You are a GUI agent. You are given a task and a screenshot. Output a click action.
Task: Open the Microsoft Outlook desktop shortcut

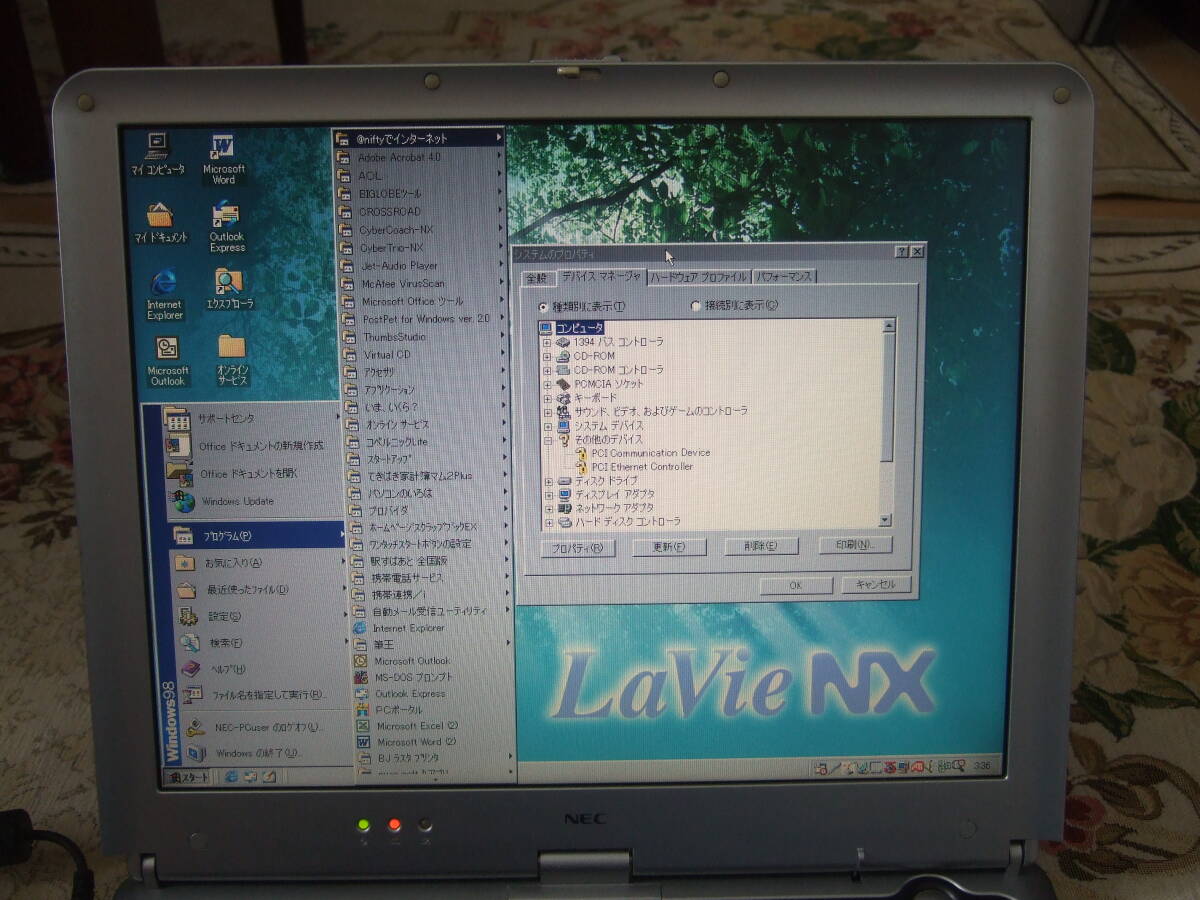coord(167,361)
